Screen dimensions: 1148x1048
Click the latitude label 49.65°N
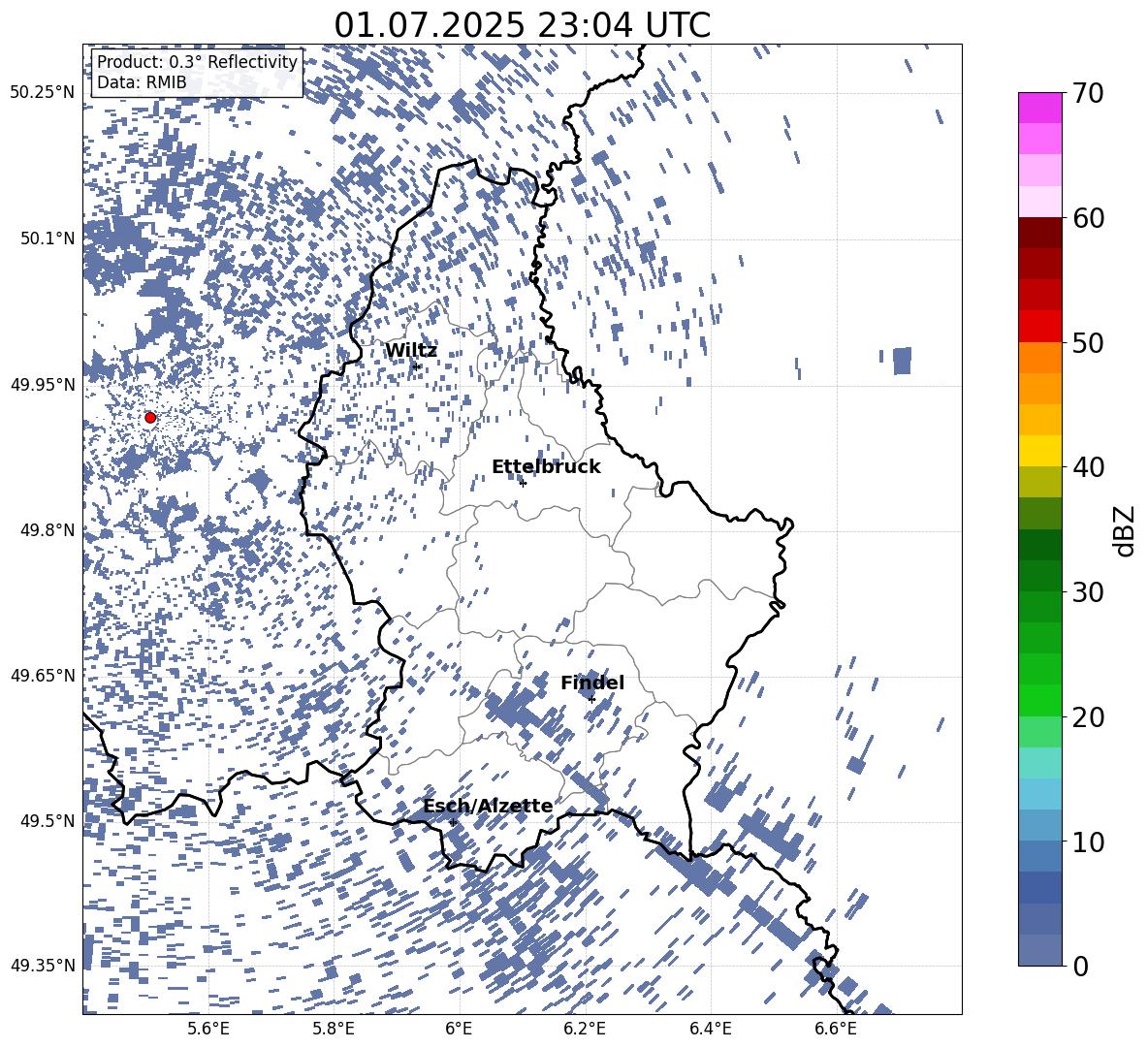click(43, 675)
